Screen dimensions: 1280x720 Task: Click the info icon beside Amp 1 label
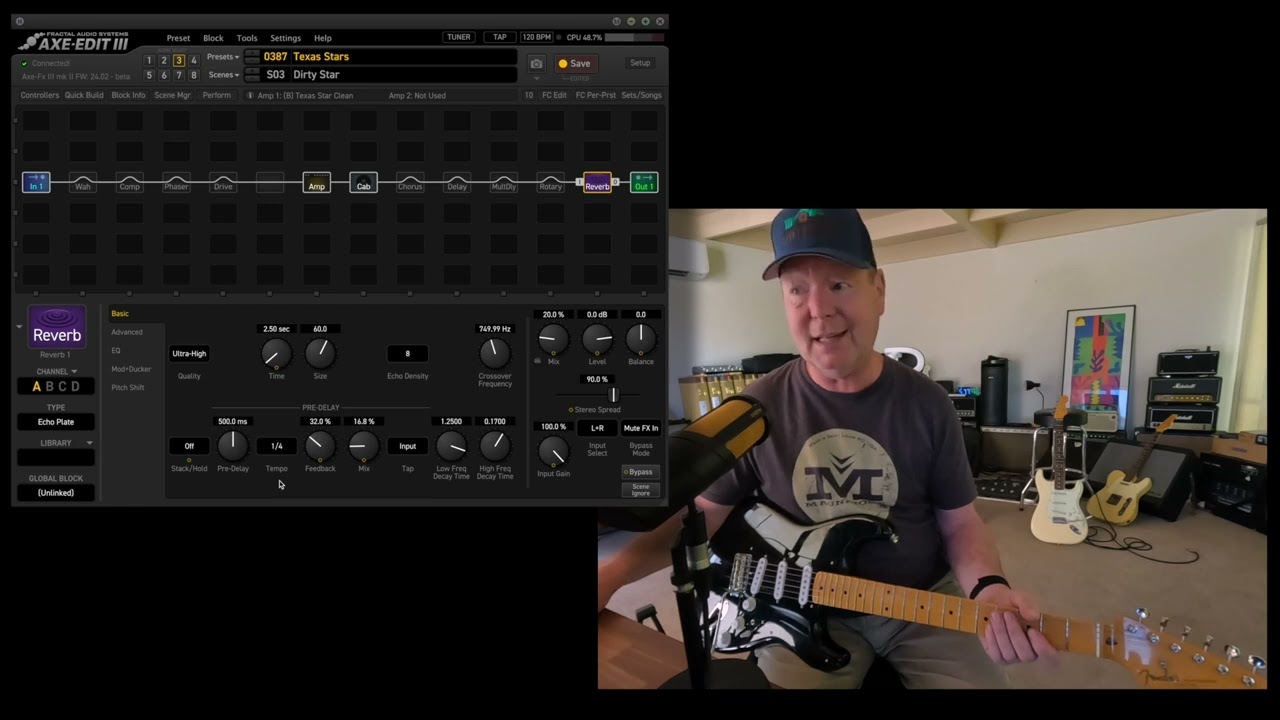click(250, 95)
